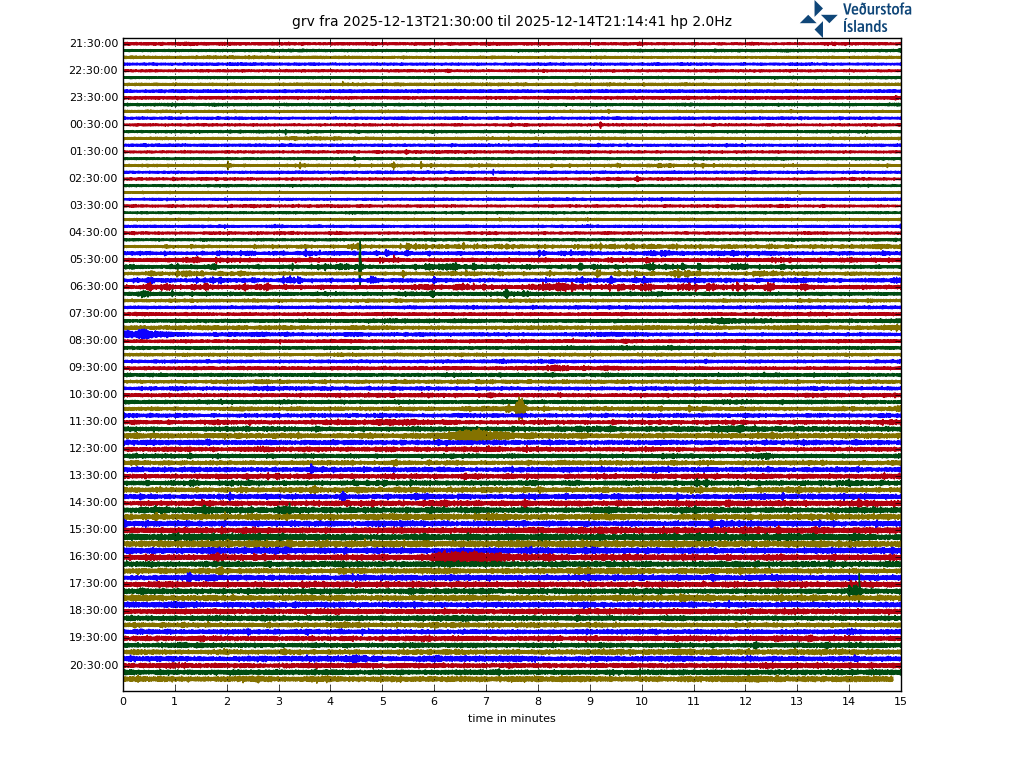Screen dimensions: 1024x768
Task: Click the Veðurstofa Íslands logo icon
Action: [x=818, y=18]
